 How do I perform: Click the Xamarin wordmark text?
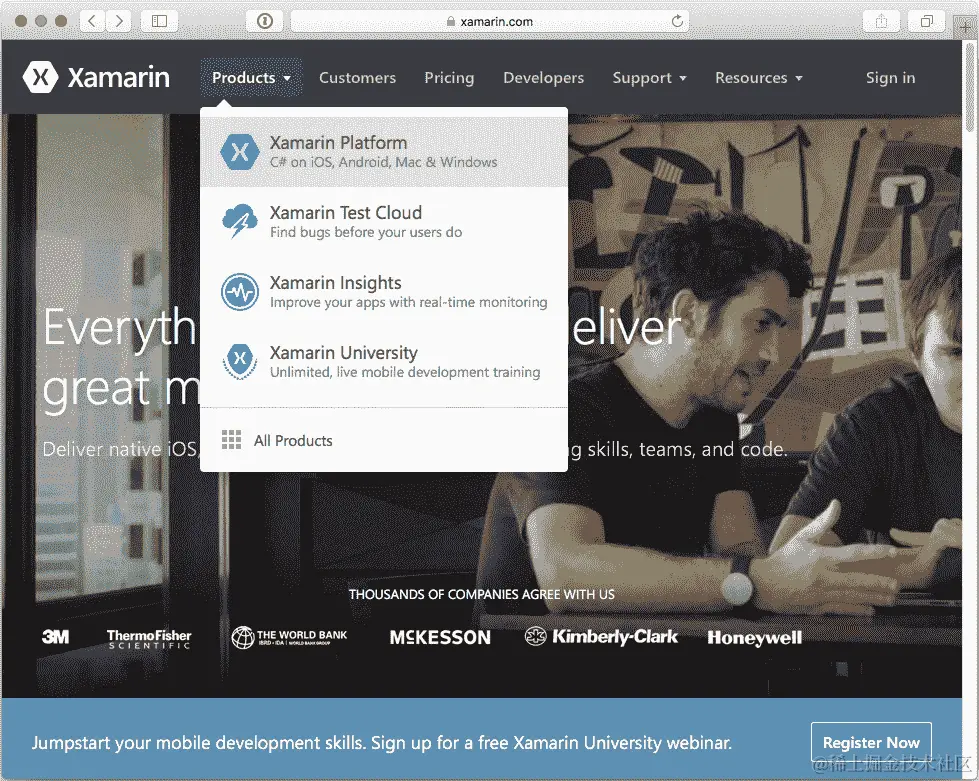[x=119, y=77]
